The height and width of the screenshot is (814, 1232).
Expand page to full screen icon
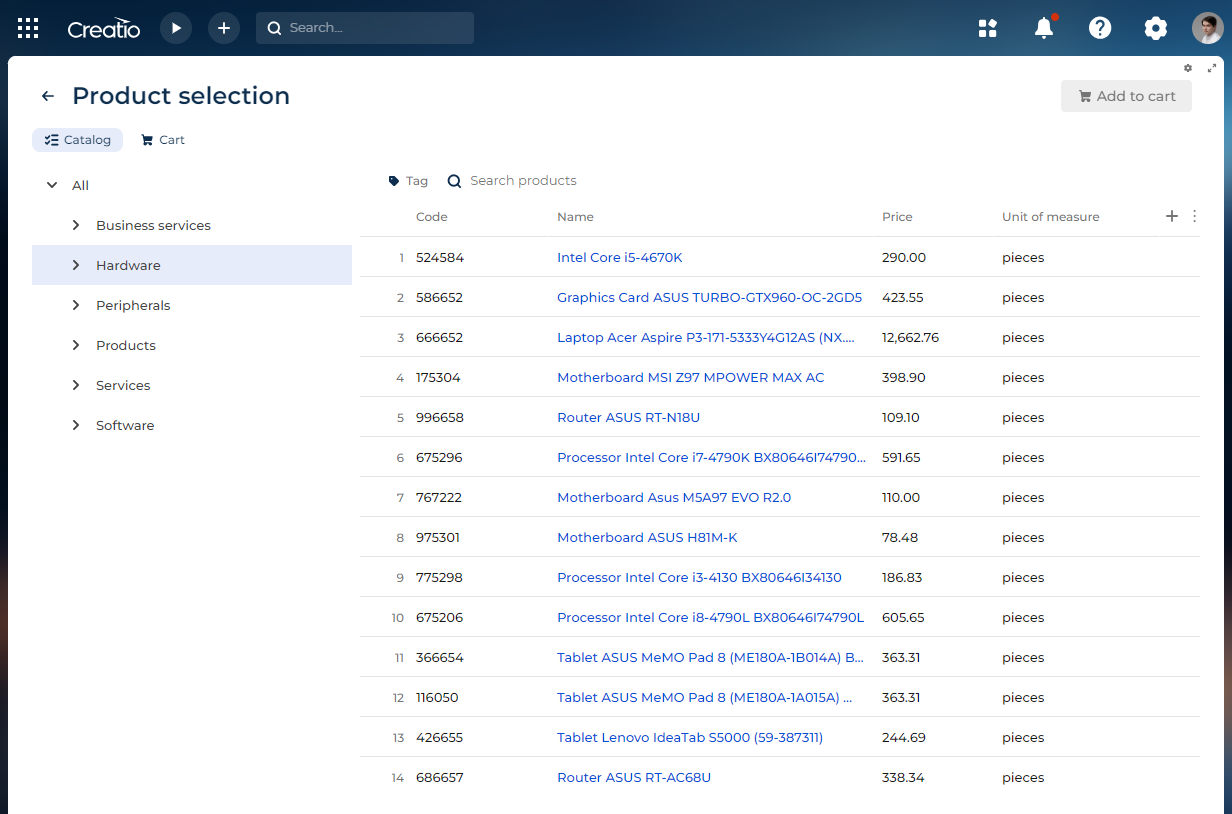pos(1213,68)
